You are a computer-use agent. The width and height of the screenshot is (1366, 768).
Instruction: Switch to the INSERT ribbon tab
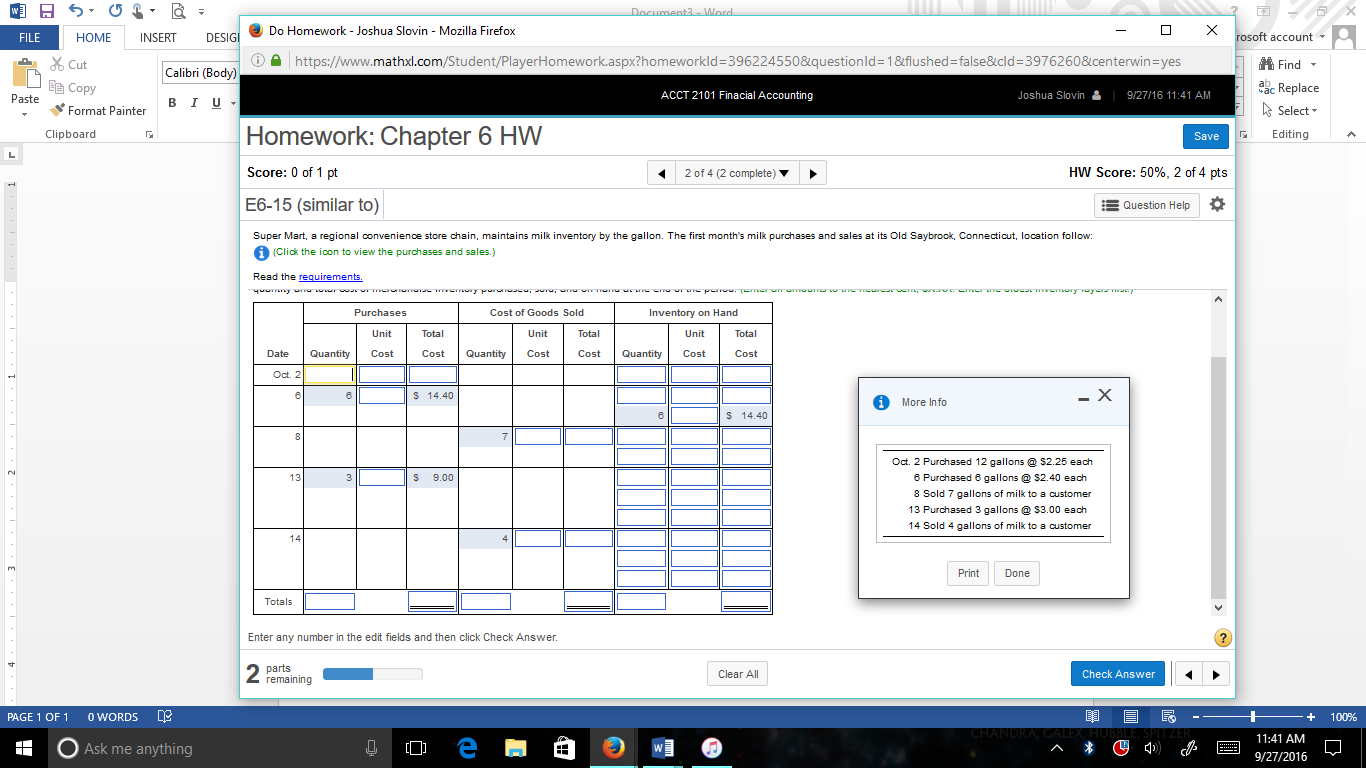[157, 37]
